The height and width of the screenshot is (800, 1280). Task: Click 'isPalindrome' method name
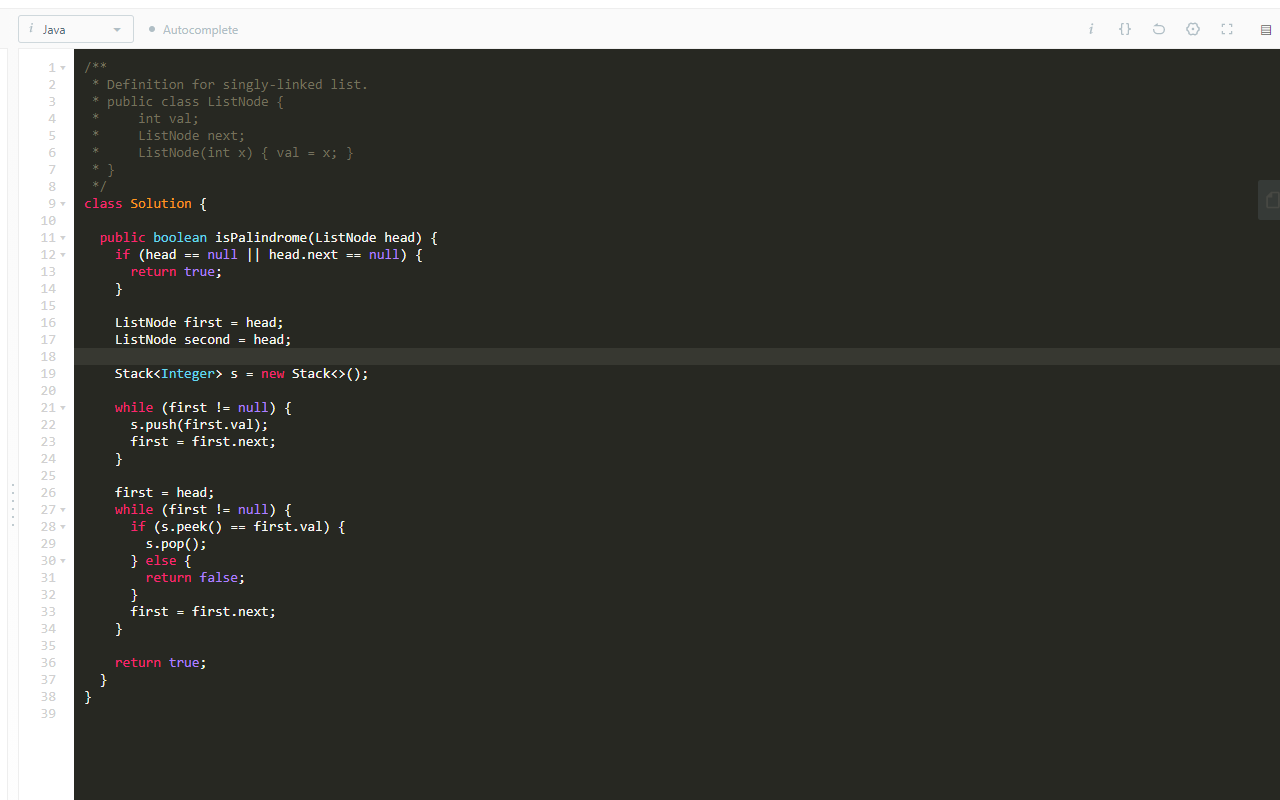coord(261,237)
